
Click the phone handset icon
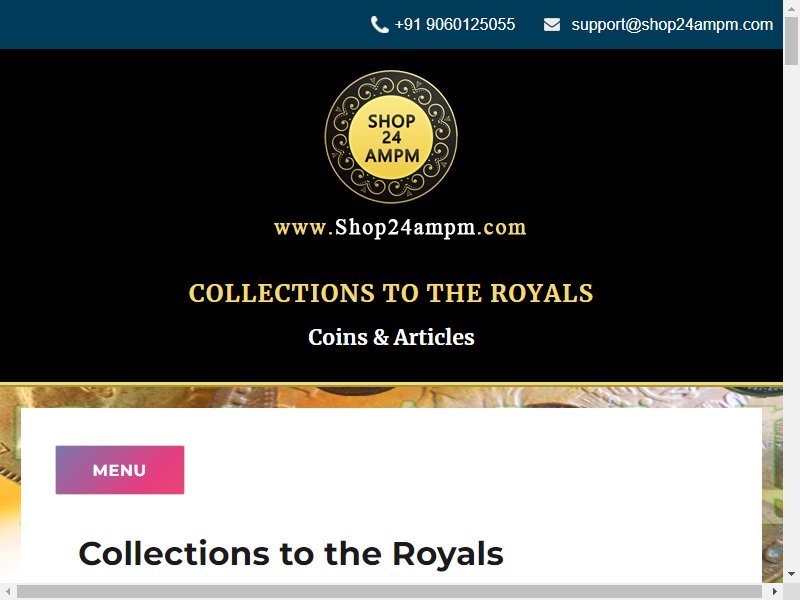379,24
